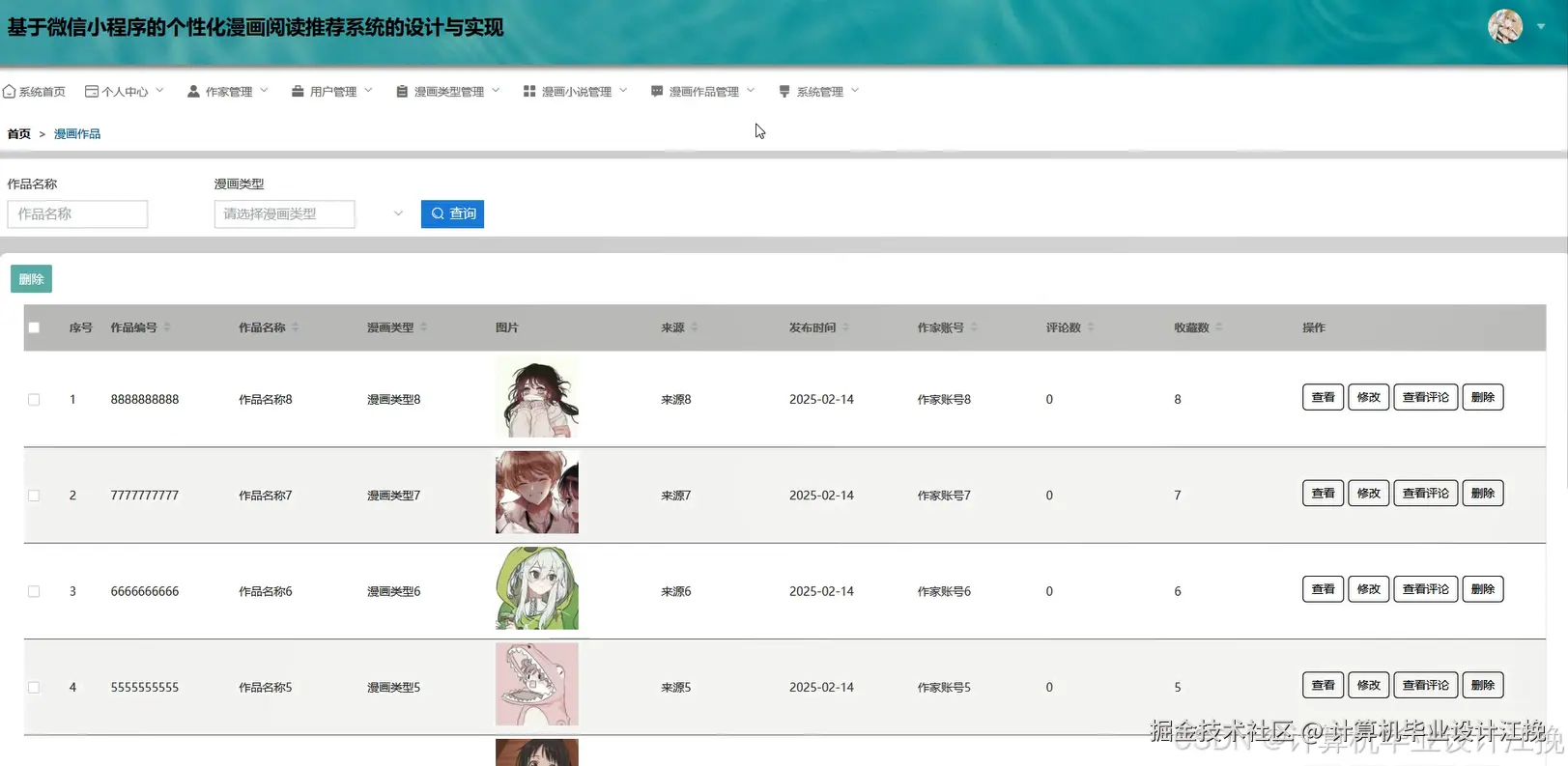Click the 用户管理 briefcase icon
Viewport: 1568px width, 766px height.
(x=298, y=92)
